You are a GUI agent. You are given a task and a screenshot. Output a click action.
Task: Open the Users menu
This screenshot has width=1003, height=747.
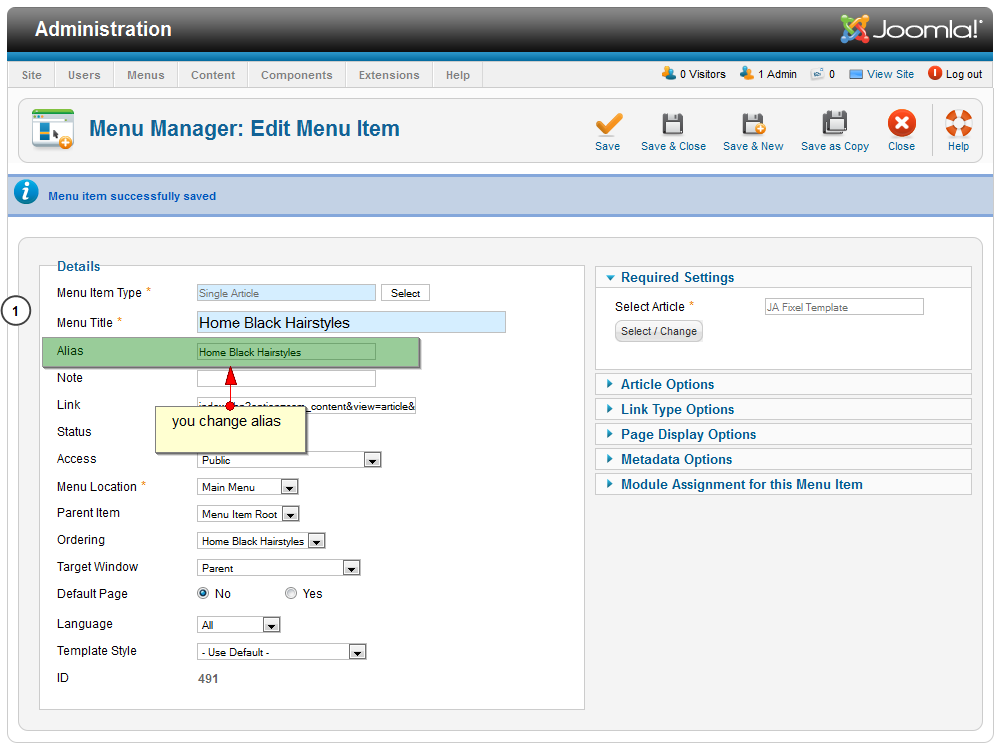click(x=84, y=75)
